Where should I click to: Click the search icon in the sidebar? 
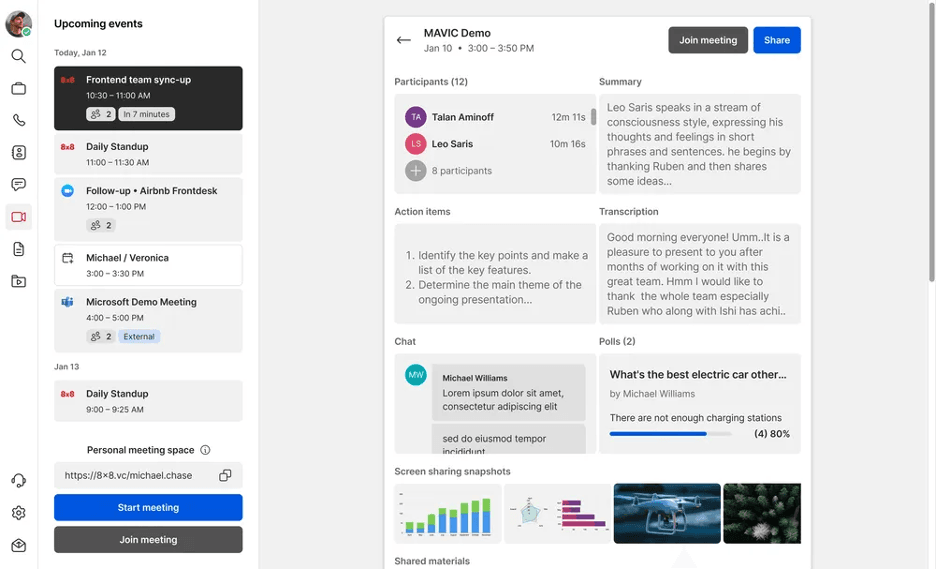(x=18, y=57)
